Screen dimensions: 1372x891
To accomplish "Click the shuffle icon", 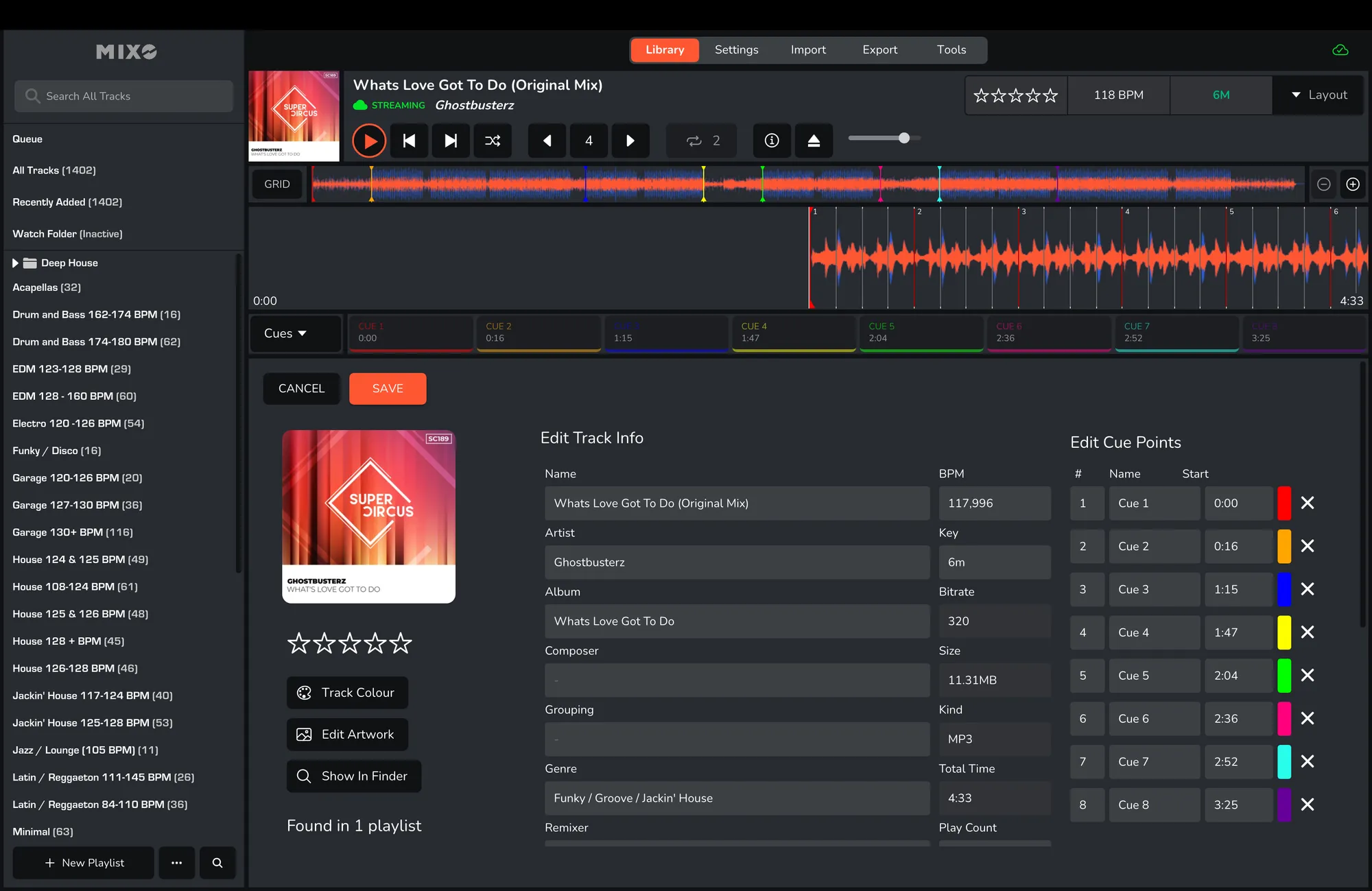I will (x=493, y=141).
